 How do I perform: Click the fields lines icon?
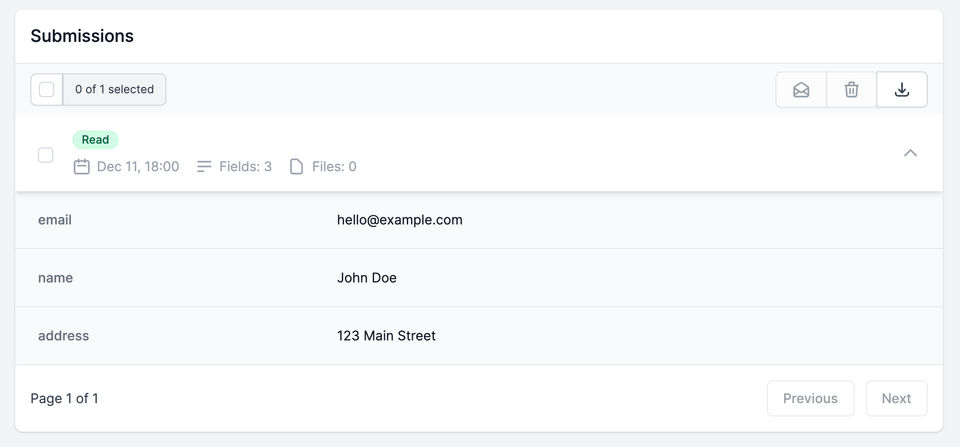(204, 167)
